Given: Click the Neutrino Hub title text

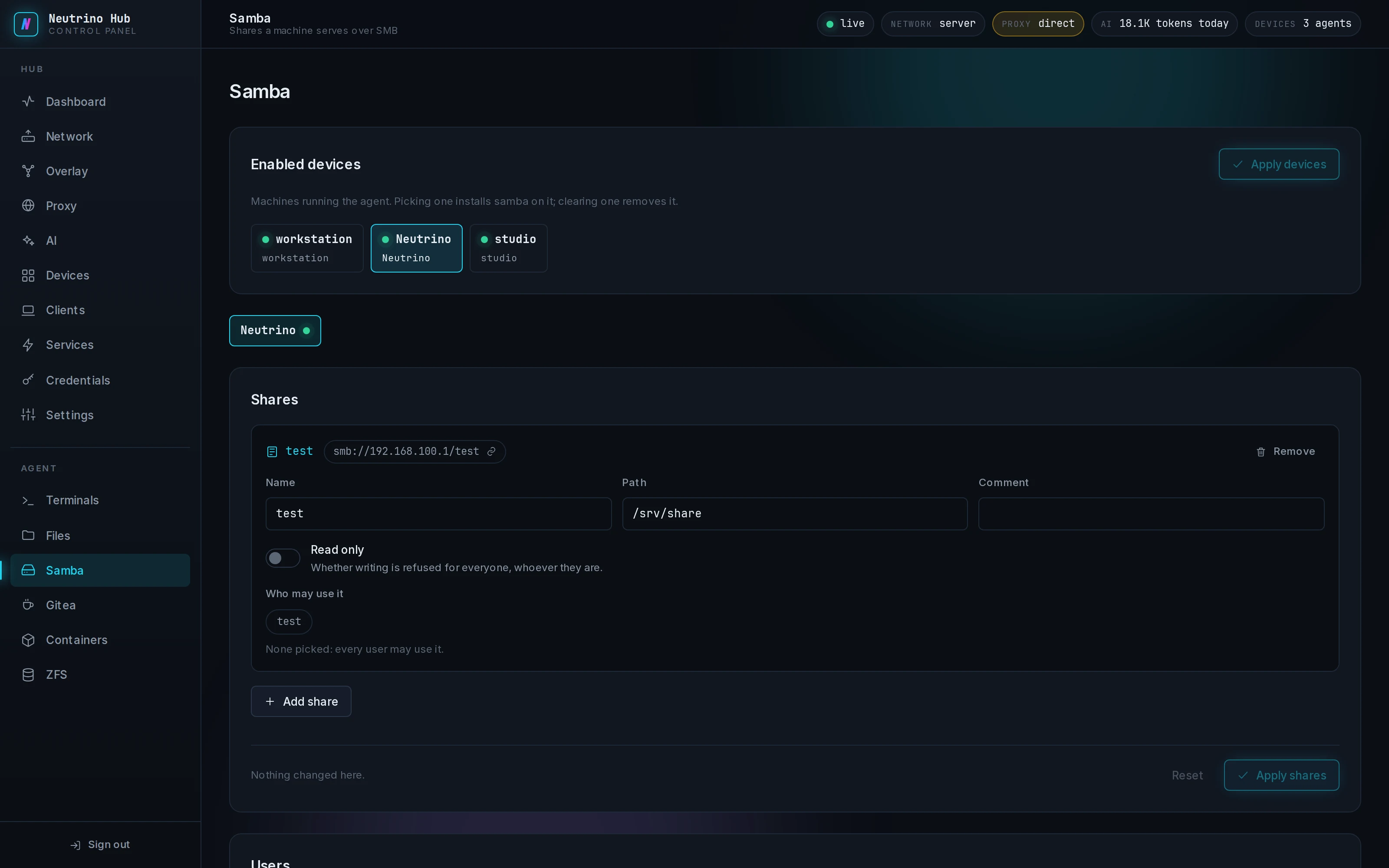Looking at the screenshot, I should coord(89,18).
